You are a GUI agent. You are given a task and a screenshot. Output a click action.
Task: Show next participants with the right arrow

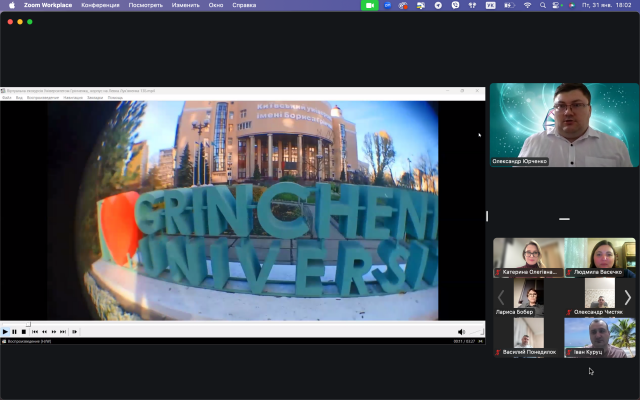628,297
